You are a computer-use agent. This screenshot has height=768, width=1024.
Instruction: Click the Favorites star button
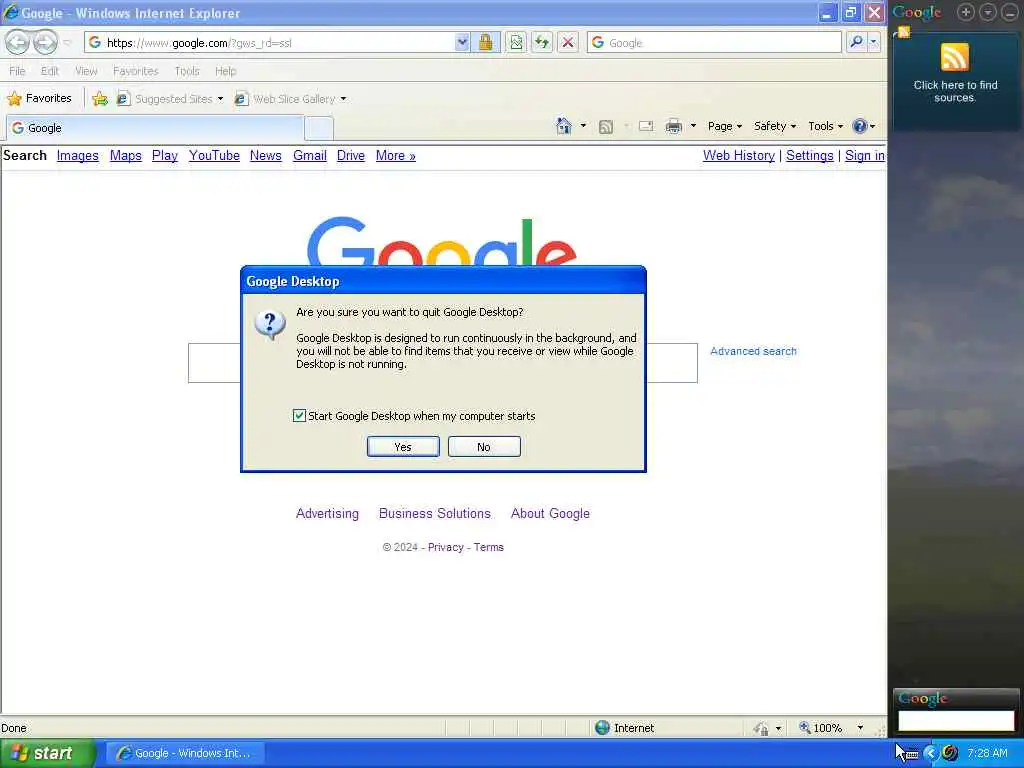point(39,99)
